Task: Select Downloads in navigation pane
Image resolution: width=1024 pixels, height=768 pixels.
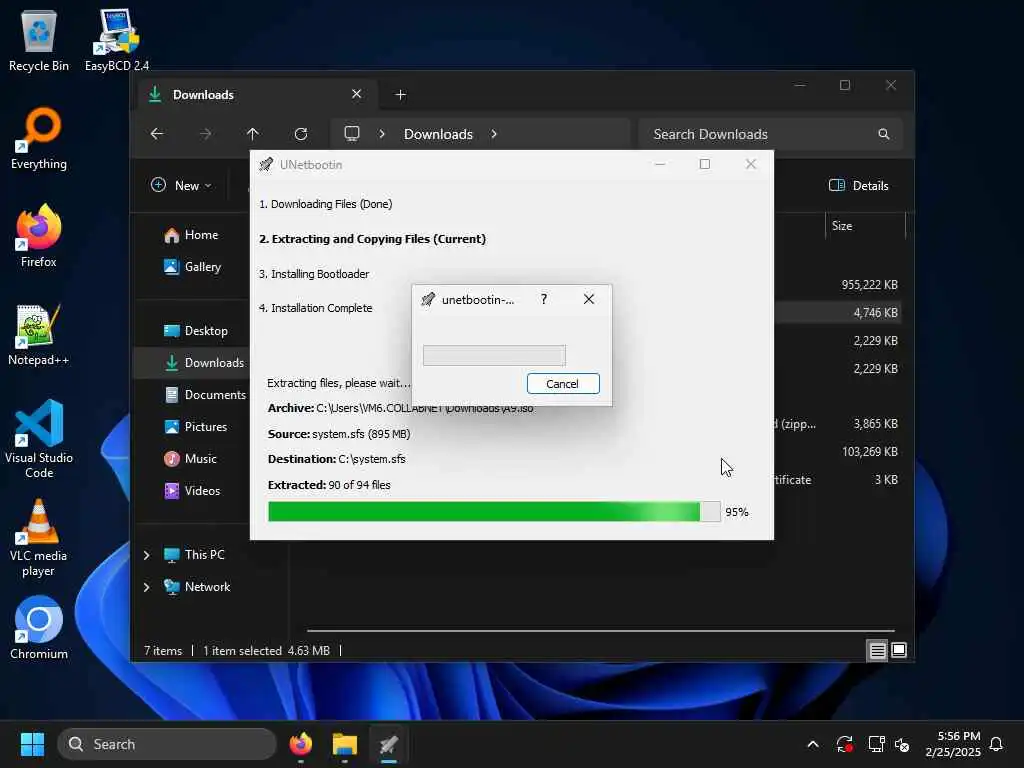Action: [x=192, y=362]
